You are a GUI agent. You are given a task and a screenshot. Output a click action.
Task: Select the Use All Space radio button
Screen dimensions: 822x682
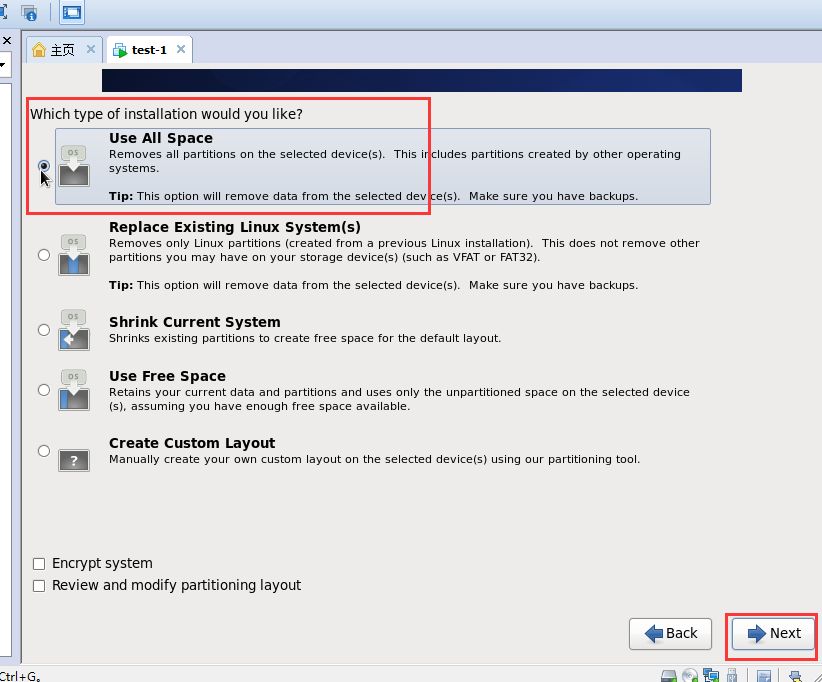click(x=44, y=166)
